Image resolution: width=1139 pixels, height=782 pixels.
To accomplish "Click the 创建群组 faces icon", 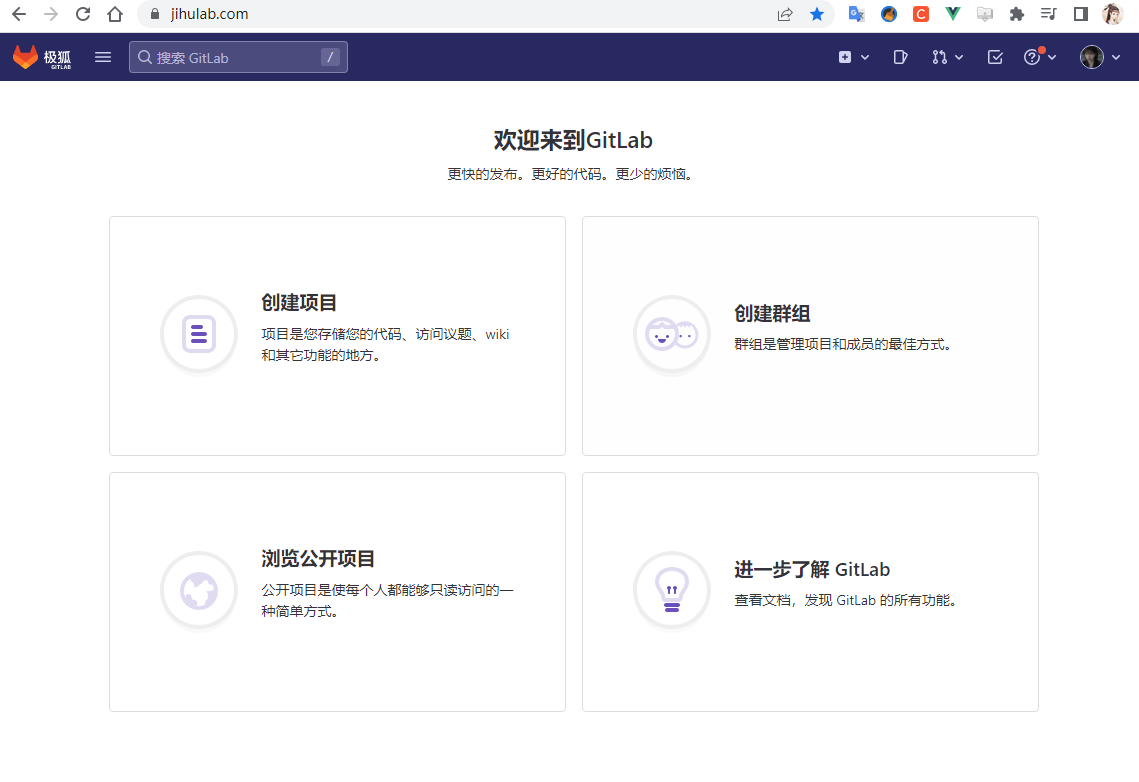I will point(672,334).
